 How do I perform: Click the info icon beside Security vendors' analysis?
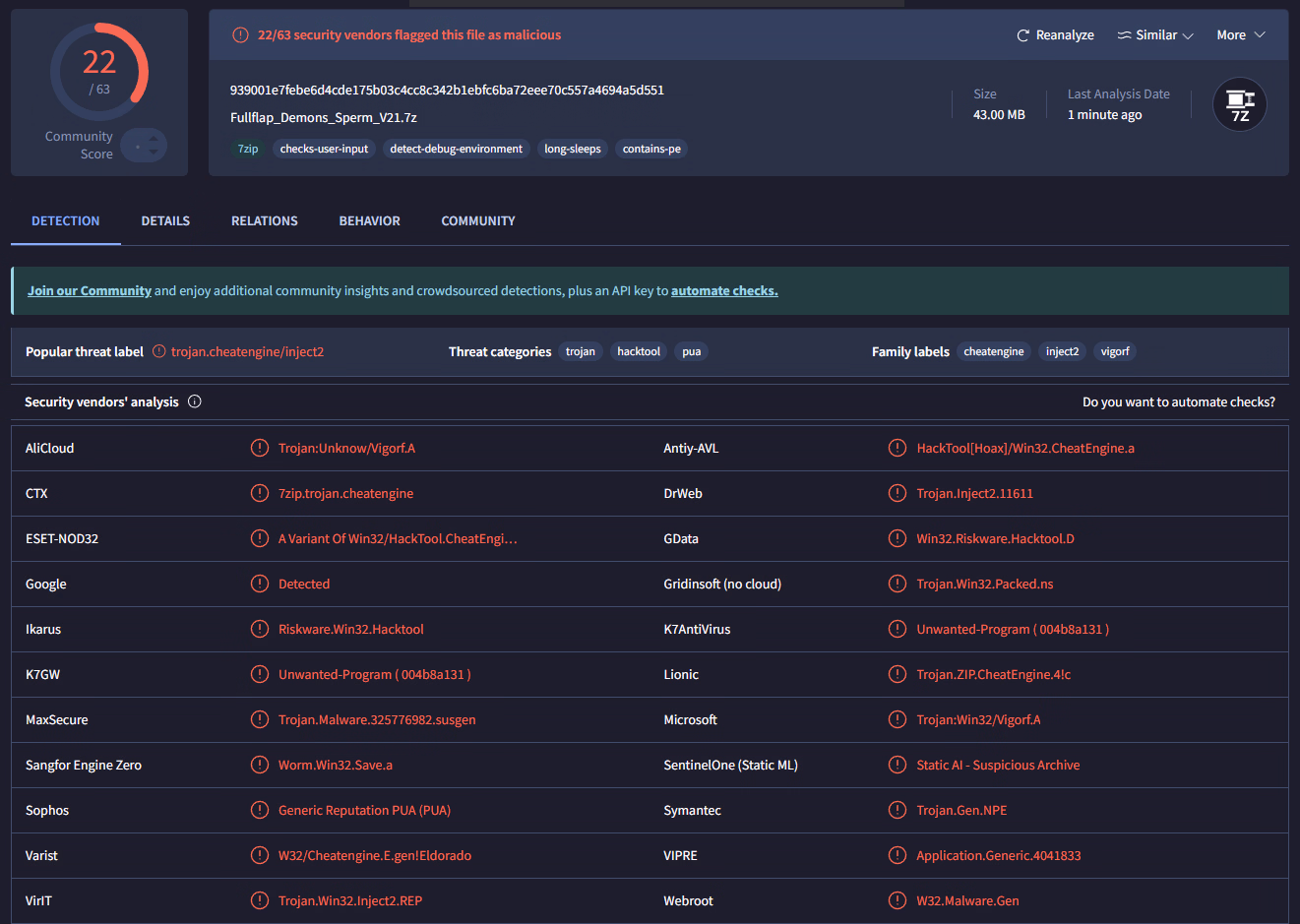[x=195, y=401]
